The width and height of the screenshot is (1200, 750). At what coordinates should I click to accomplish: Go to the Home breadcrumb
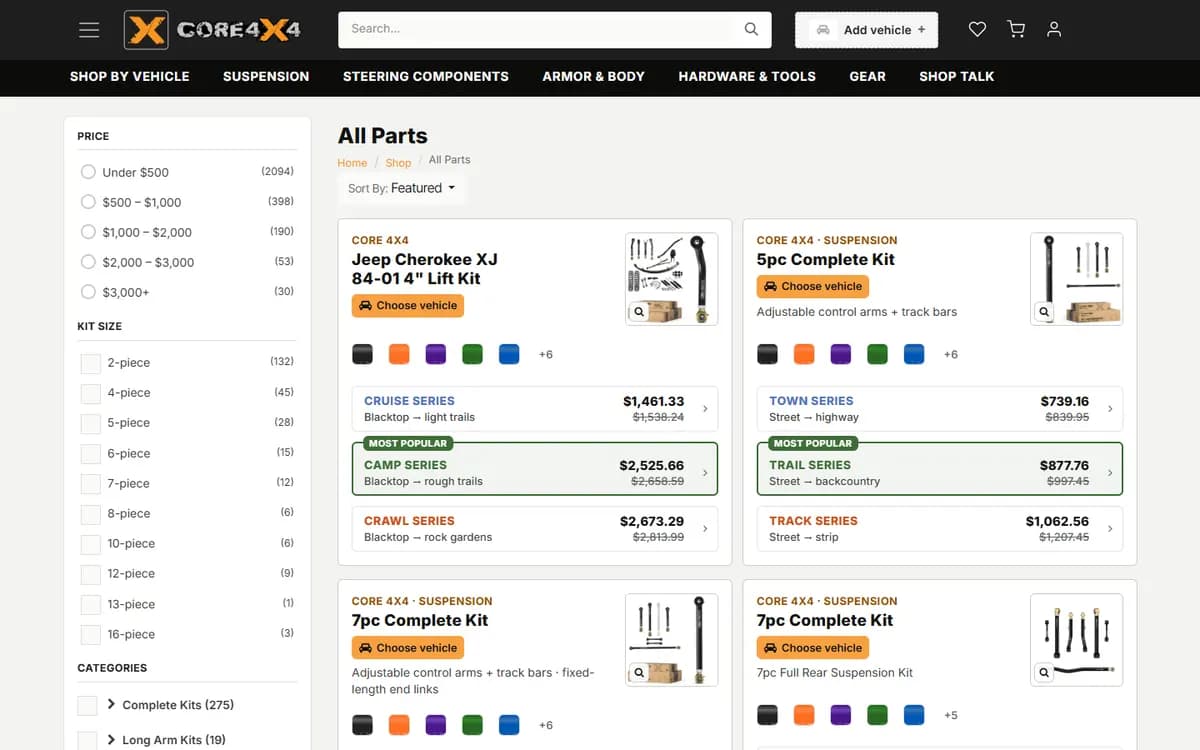[x=352, y=163]
